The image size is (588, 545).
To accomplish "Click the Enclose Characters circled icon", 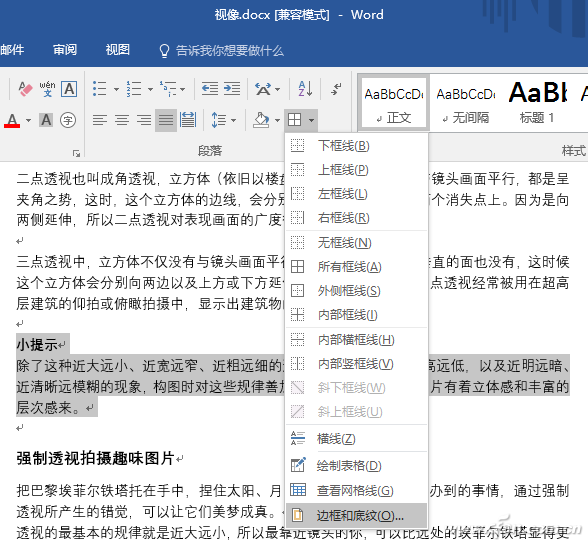I will [x=68, y=120].
